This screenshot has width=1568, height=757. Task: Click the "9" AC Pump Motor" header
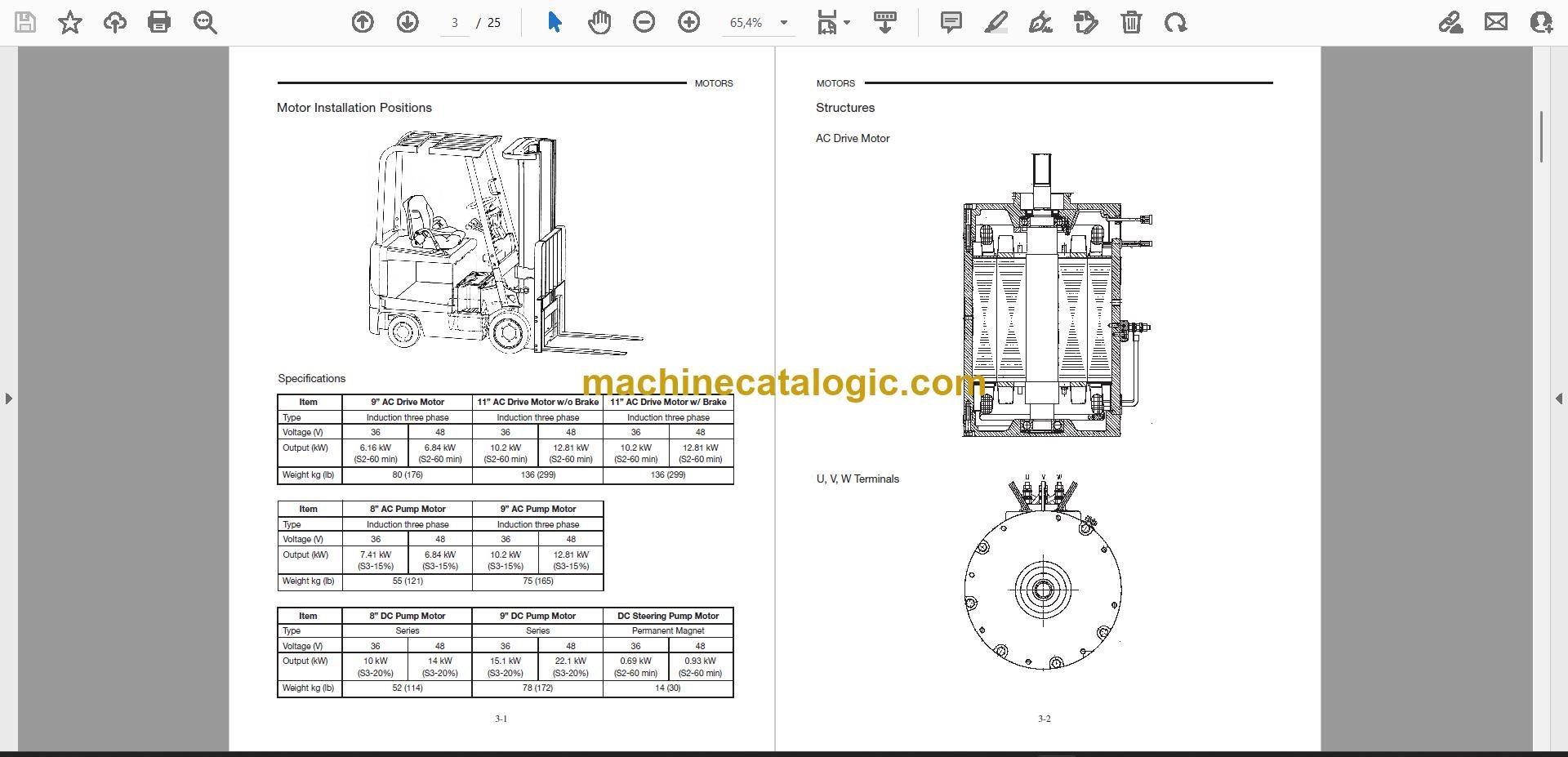click(538, 509)
